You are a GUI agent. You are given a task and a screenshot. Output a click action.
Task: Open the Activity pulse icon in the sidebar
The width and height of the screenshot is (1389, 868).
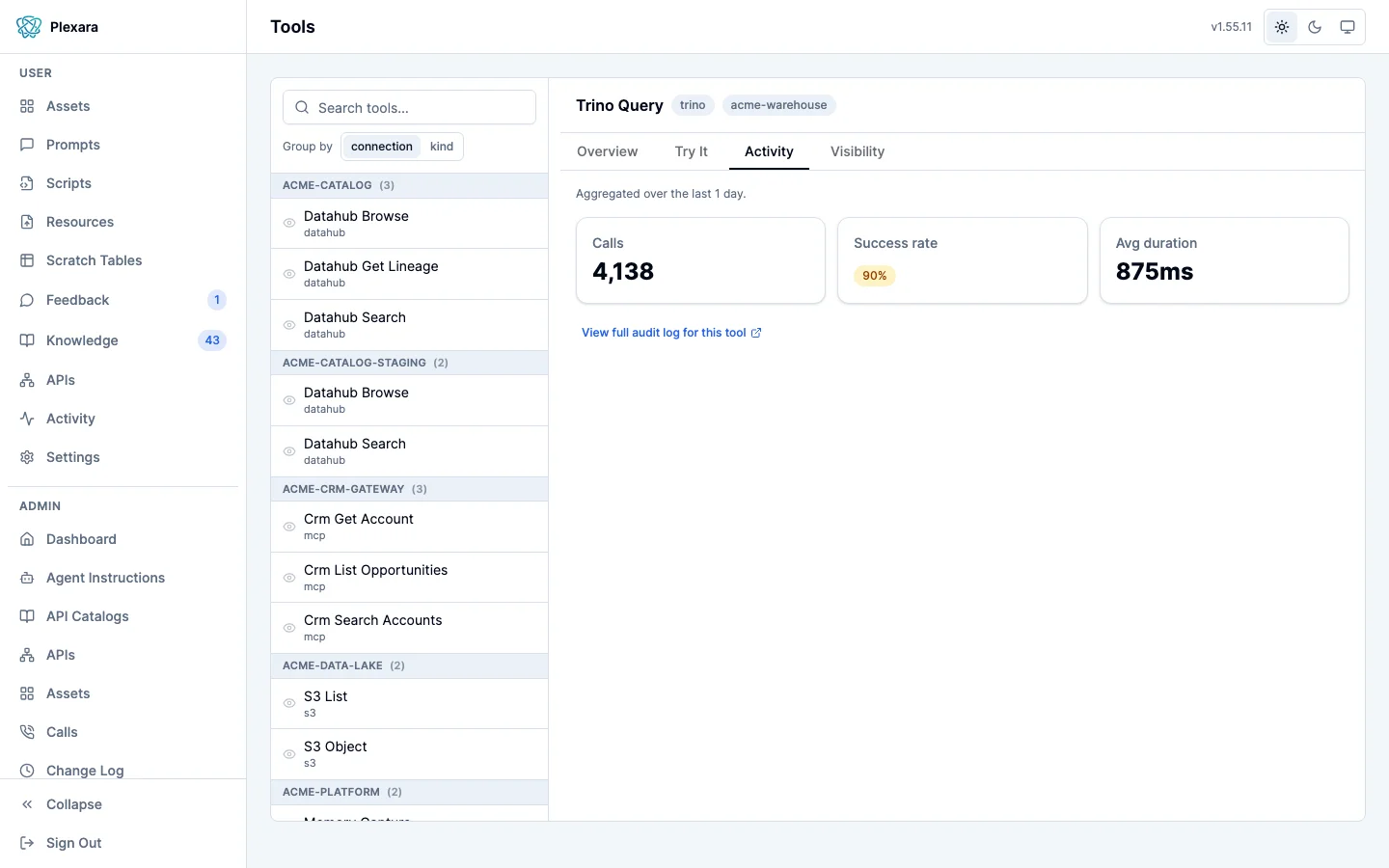coord(27,419)
